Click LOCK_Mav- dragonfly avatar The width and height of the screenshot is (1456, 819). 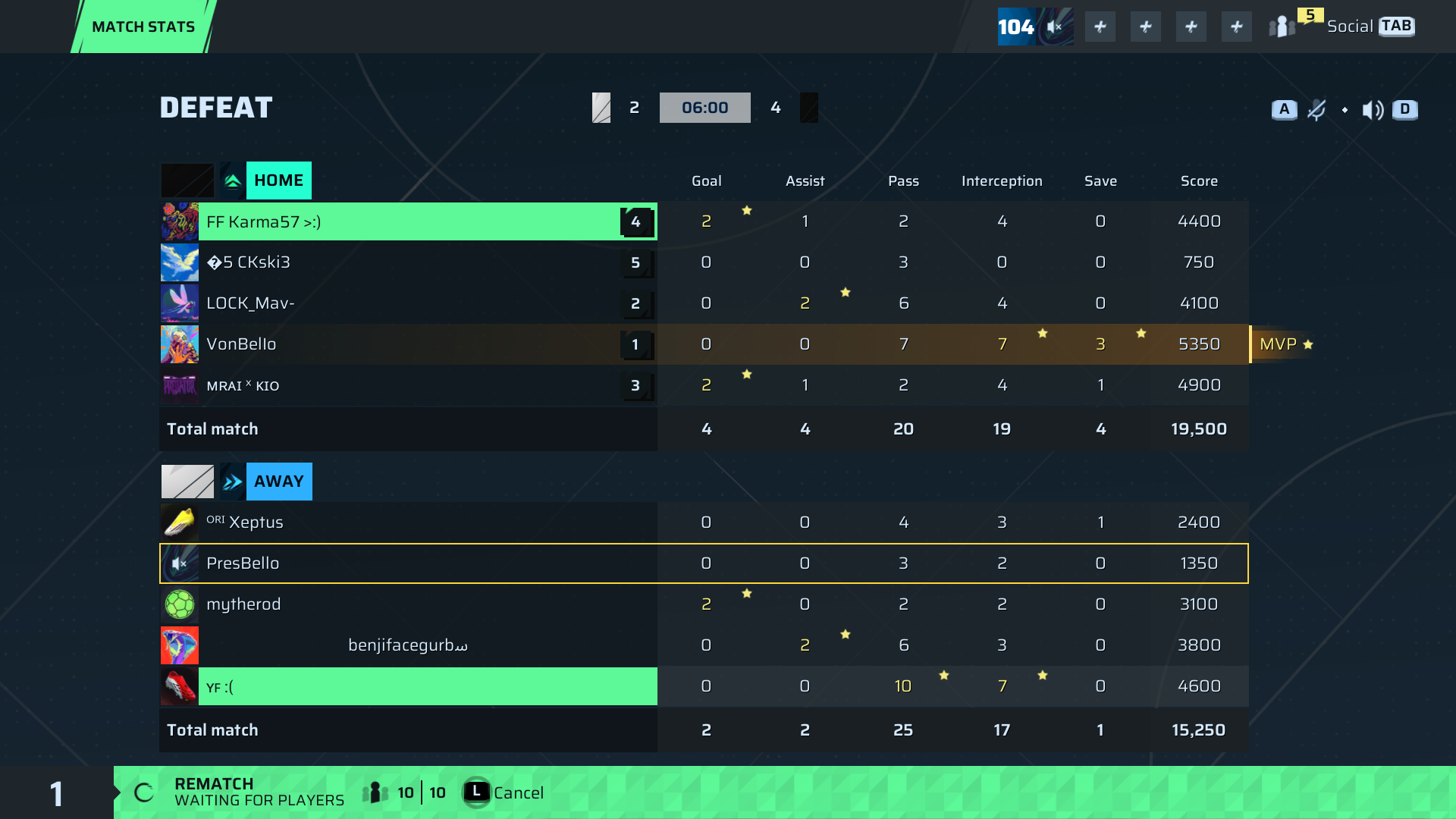[x=180, y=303]
